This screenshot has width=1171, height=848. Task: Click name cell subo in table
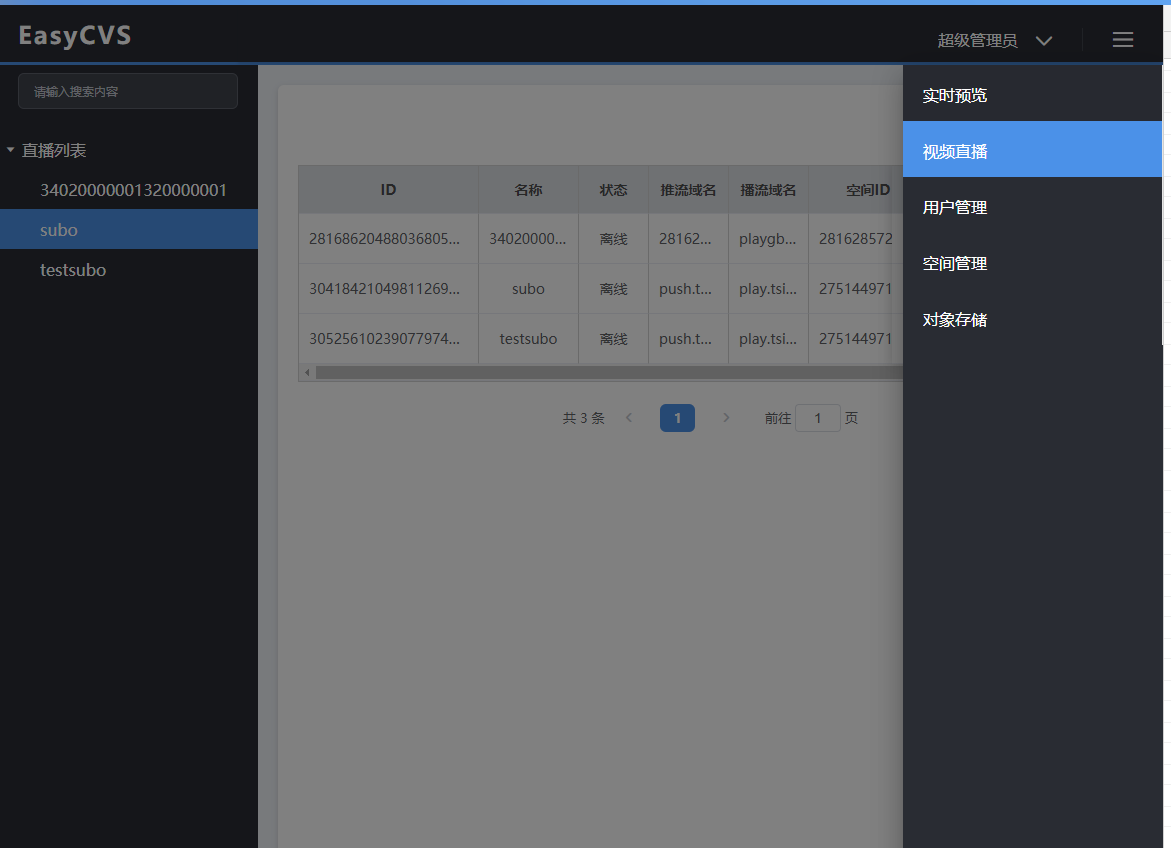click(x=528, y=288)
